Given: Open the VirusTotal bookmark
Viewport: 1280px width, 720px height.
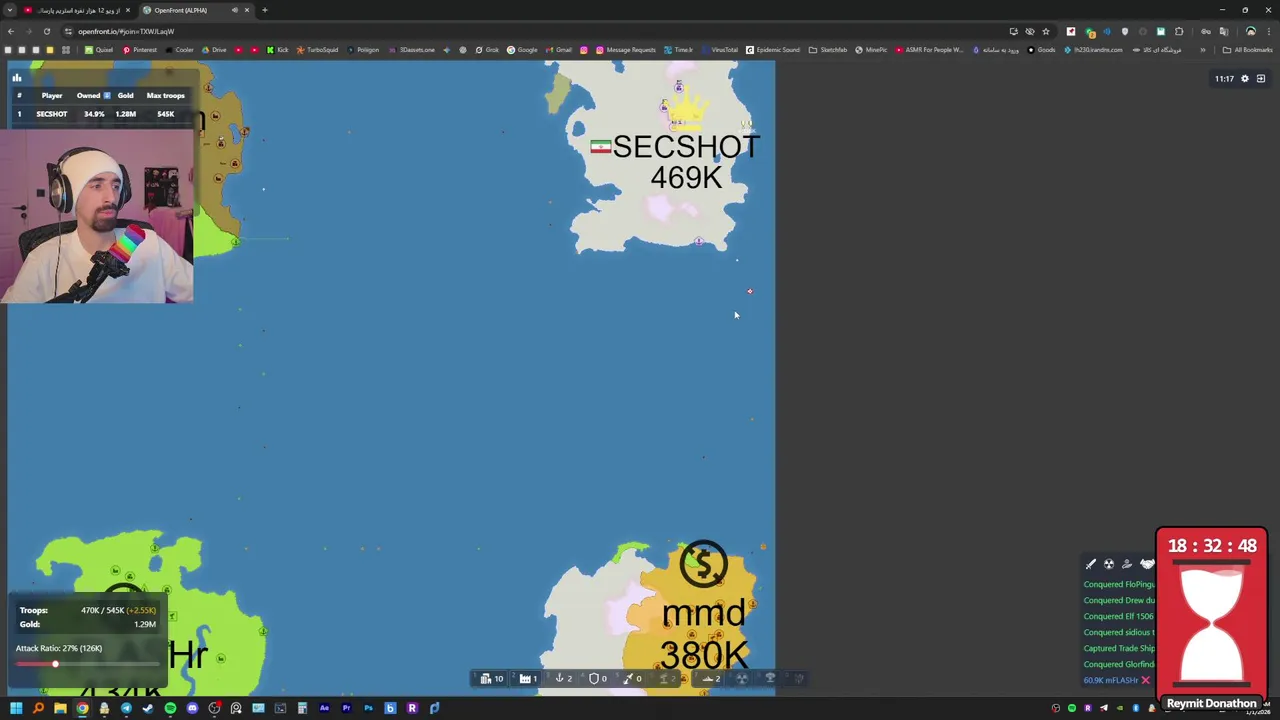Looking at the screenshot, I should coord(720,50).
